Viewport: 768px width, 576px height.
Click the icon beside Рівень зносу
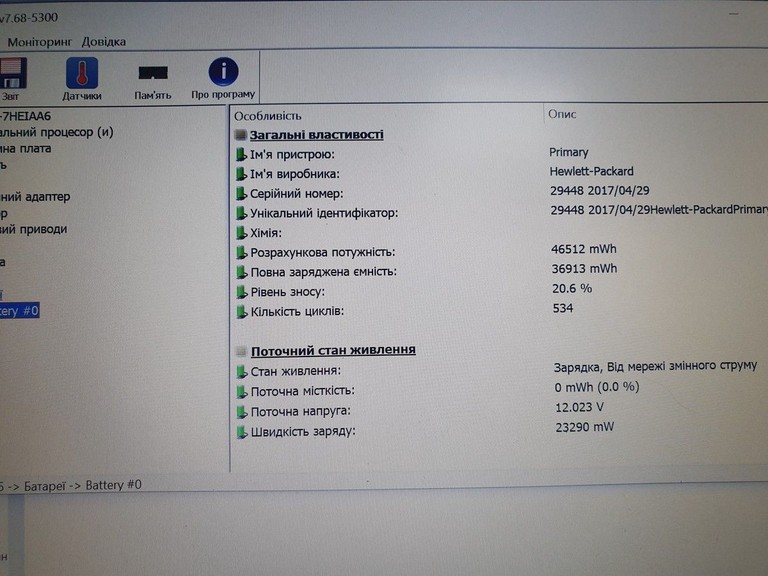(x=241, y=292)
